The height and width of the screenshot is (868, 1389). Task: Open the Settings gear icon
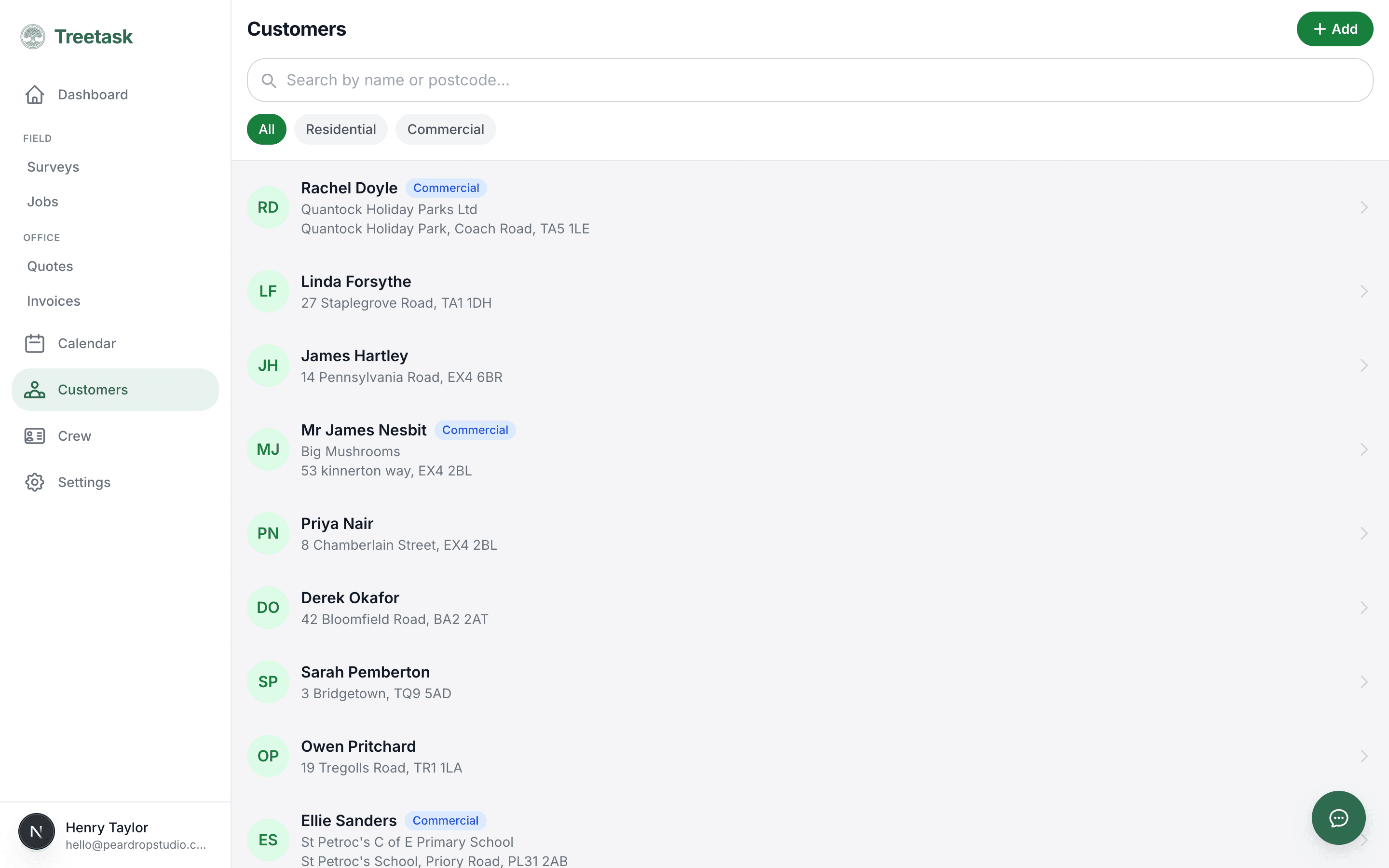[x=34, y=482]
